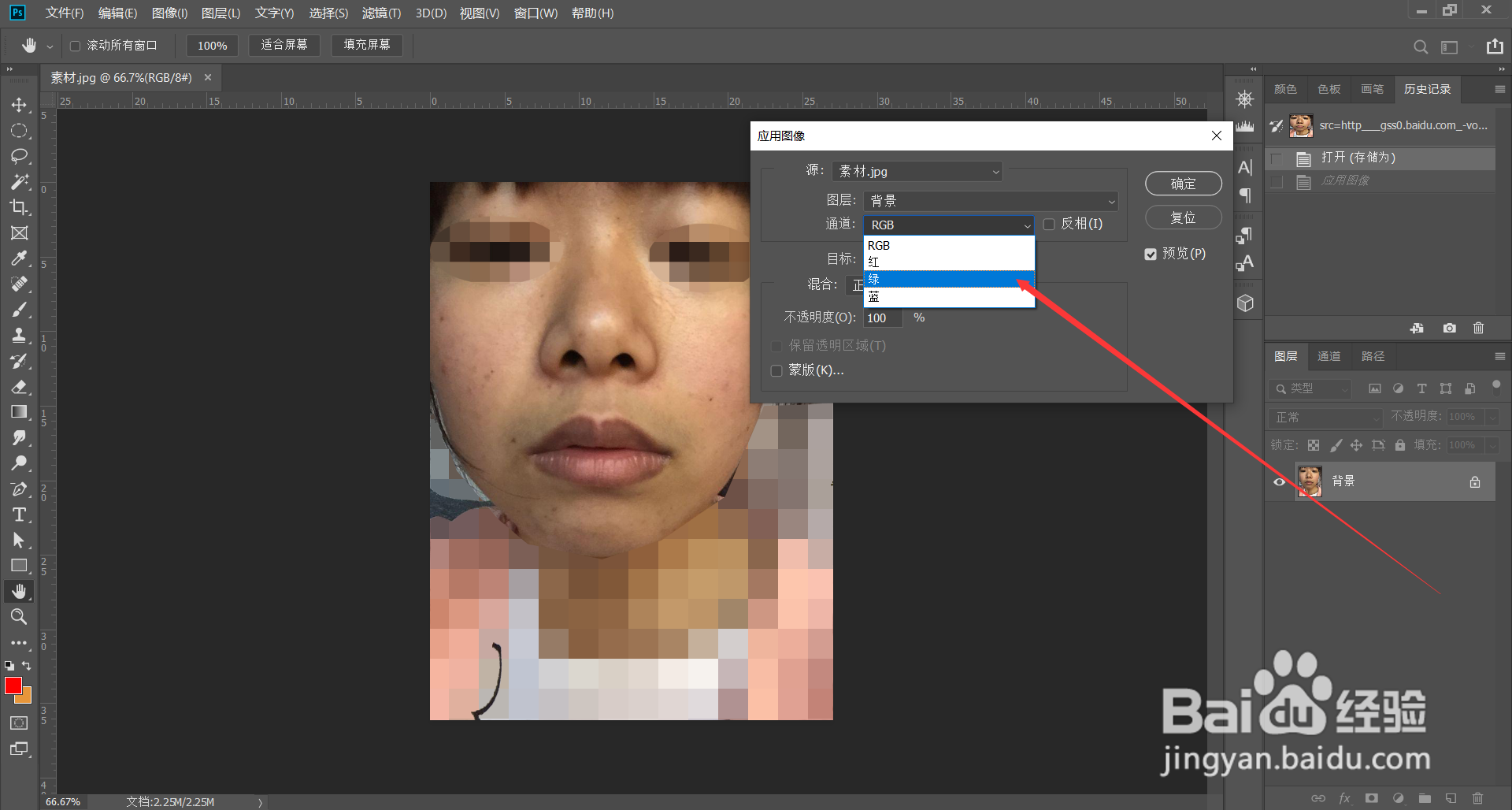The height and width of the screenshot is (810, 1512).
Task: Open the 源 dropdown showing 素材.jpg
Action: (x=917, y=171)
